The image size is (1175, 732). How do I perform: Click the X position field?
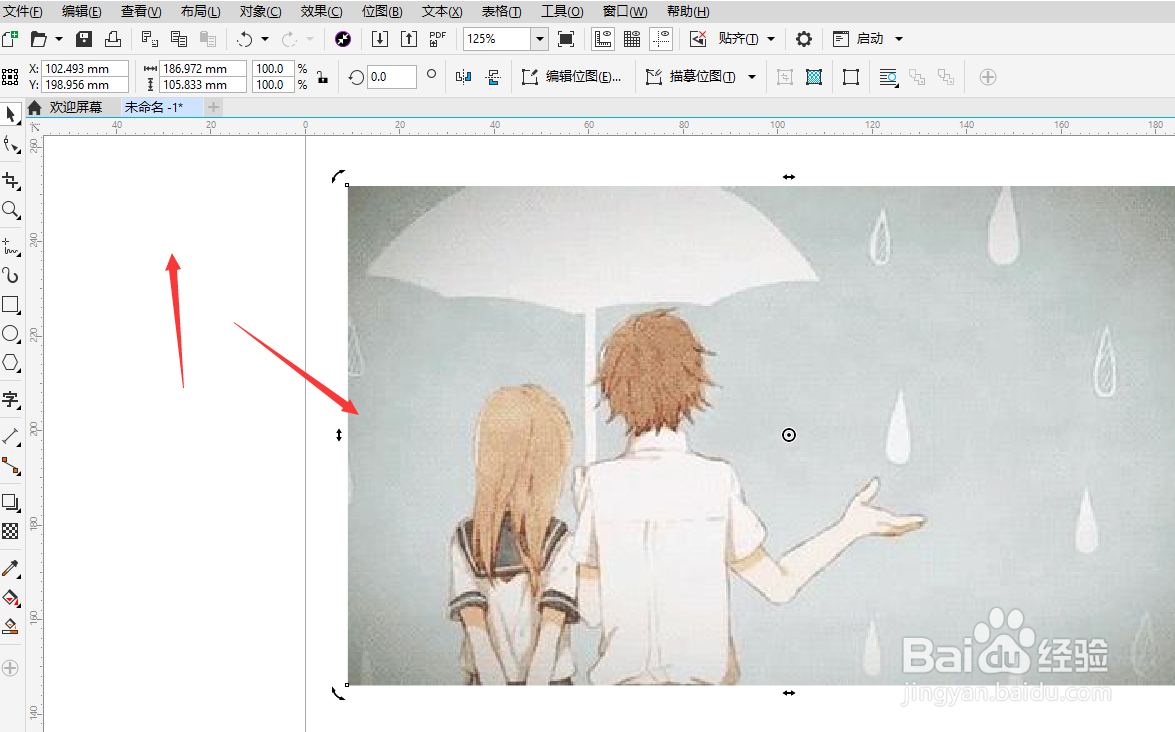click(85, 68)
